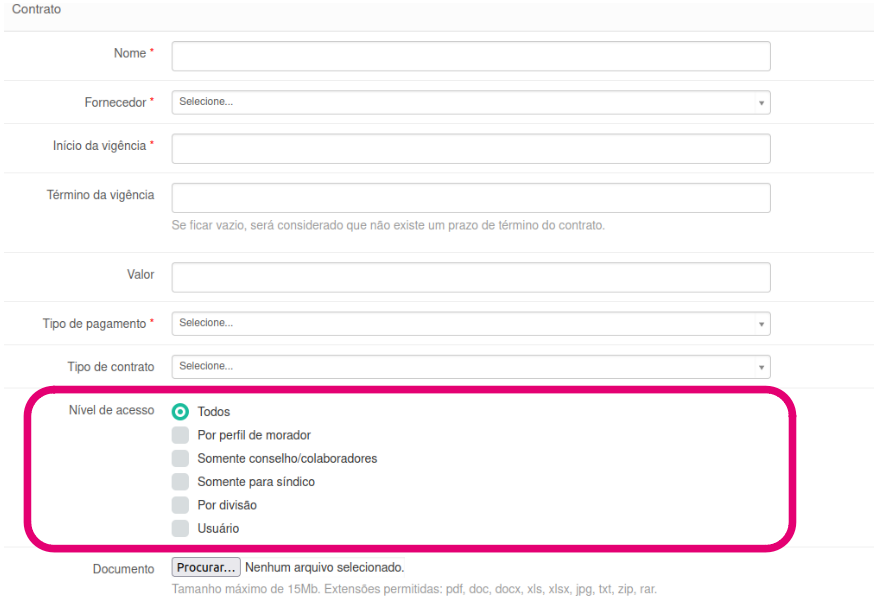Click the Procurar... file button
874x604 pixels.
tap(206, 567)
